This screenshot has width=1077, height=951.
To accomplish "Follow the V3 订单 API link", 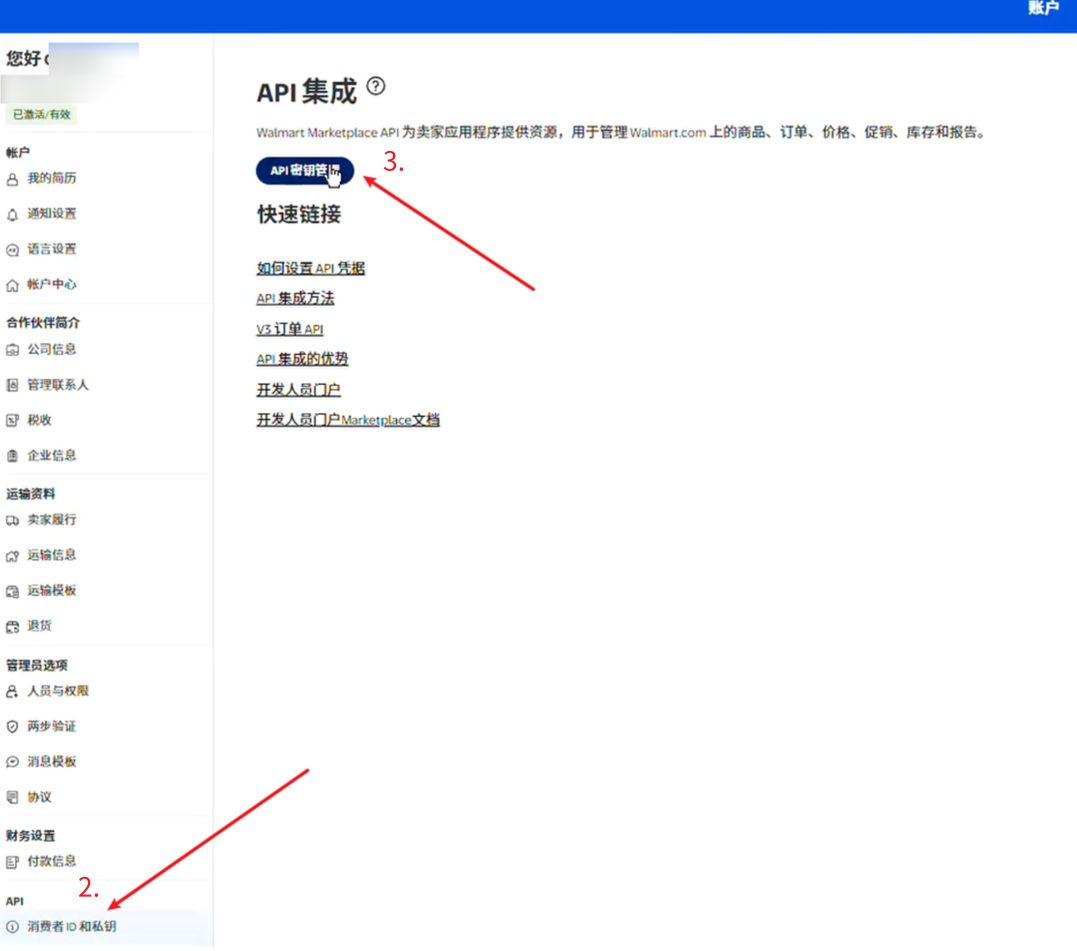I will [290, 329].
